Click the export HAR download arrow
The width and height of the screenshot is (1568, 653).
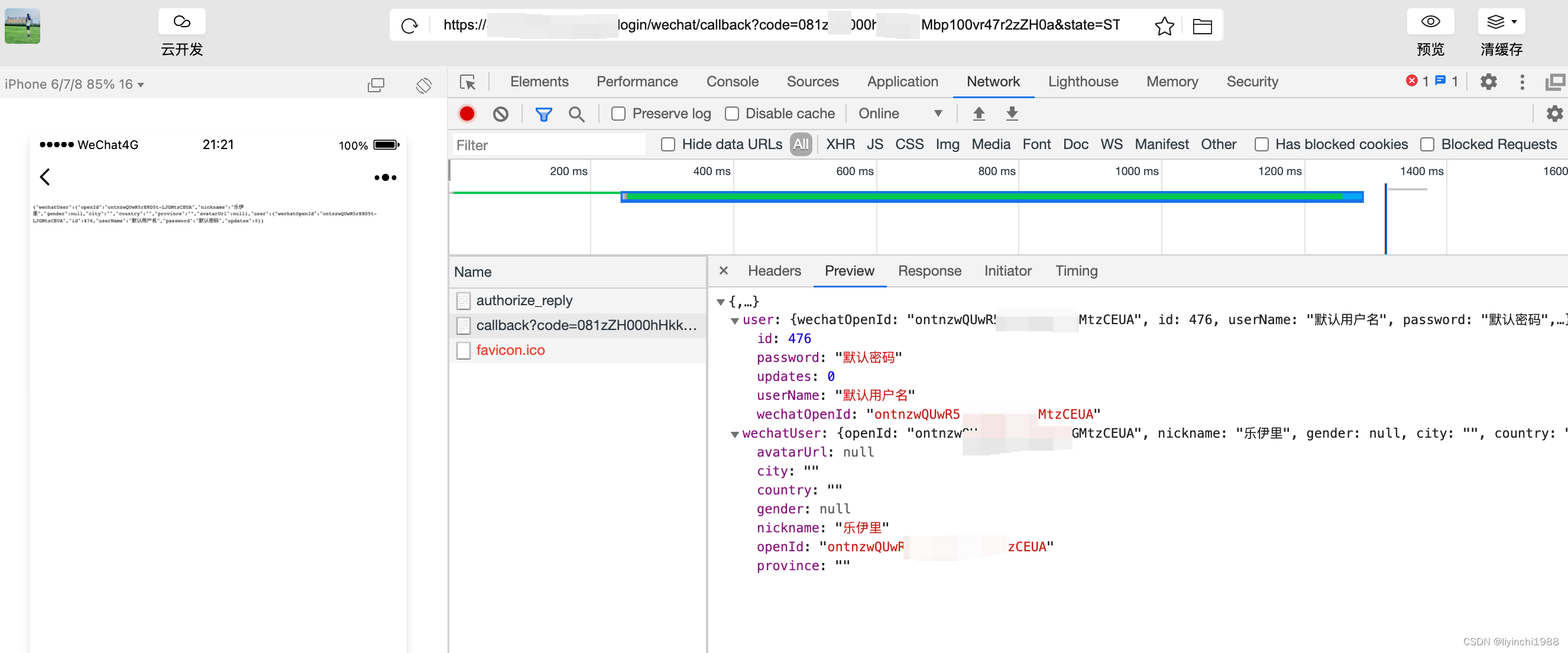(x=1012, y=114)
